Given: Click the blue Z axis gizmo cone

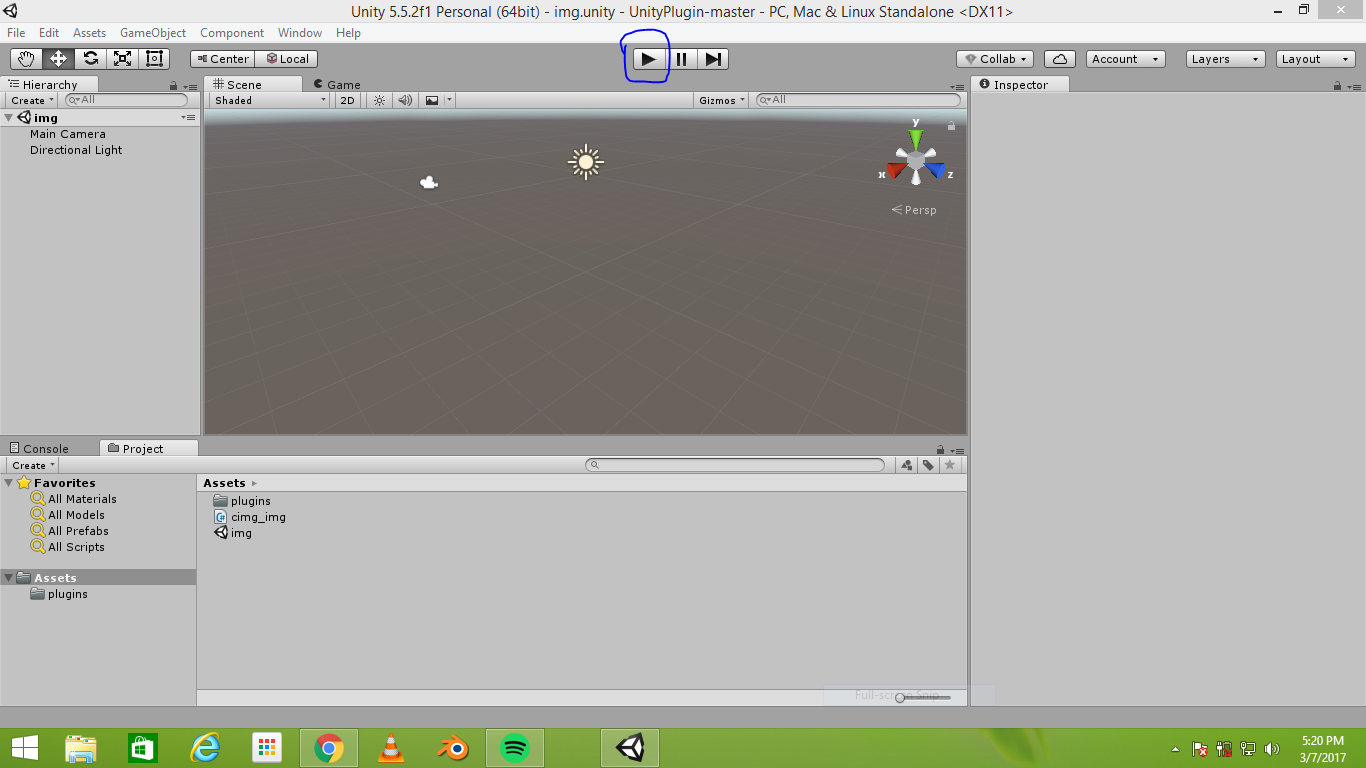Looking at the screenshot, I should [935, 171].
